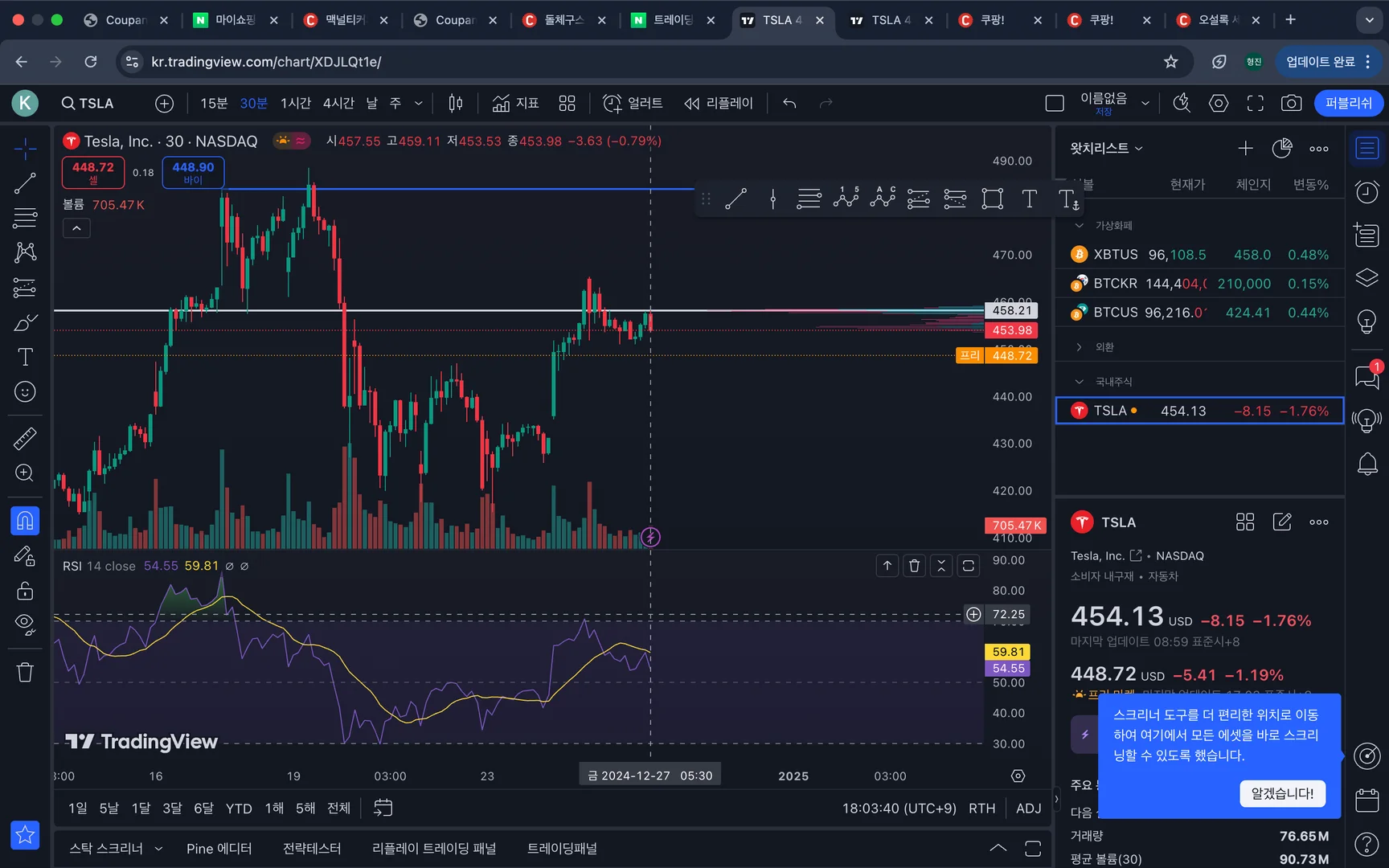1389x868 pixels.
Task: Switch to the 15분 timeframe
Action: click(214, 103)
